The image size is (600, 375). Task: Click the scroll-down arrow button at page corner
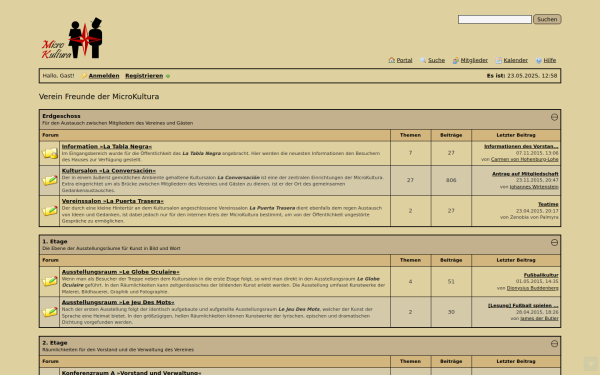(591, 364)
